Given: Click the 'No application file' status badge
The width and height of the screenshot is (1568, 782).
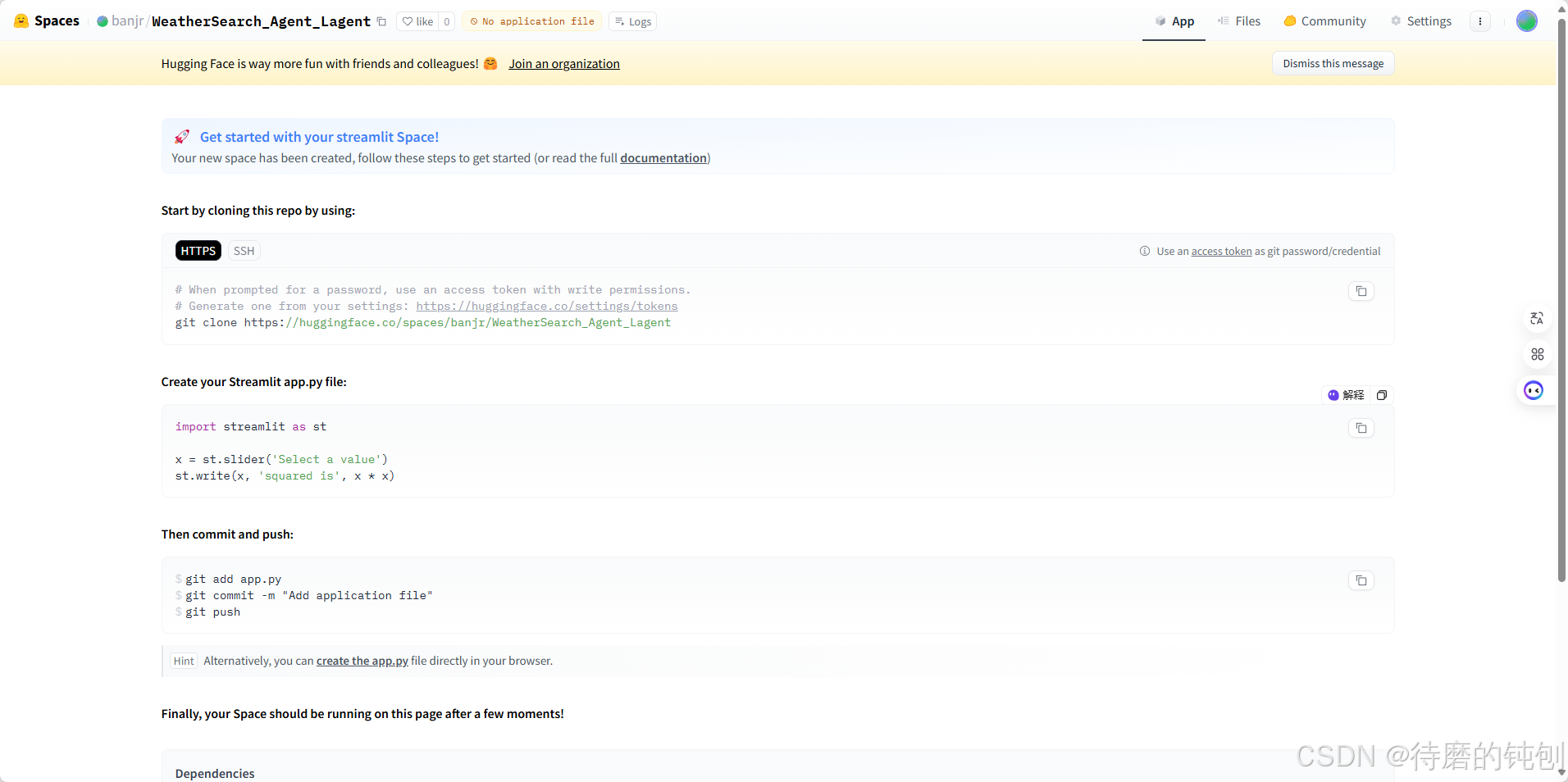Looking at the screenshot, I should tap(532, 21).
